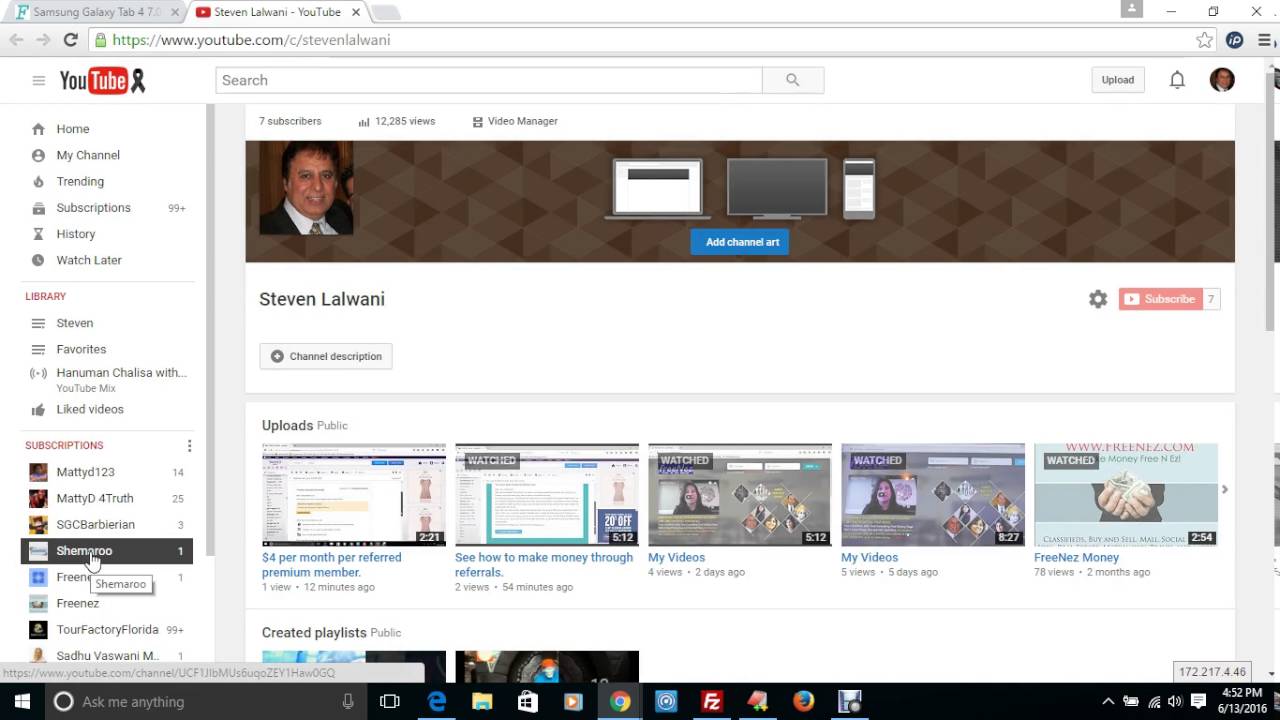The height and width of the screenshot is (720, 1280).
Task: Open FileZilla from taskbar
Action: point(712,701)
